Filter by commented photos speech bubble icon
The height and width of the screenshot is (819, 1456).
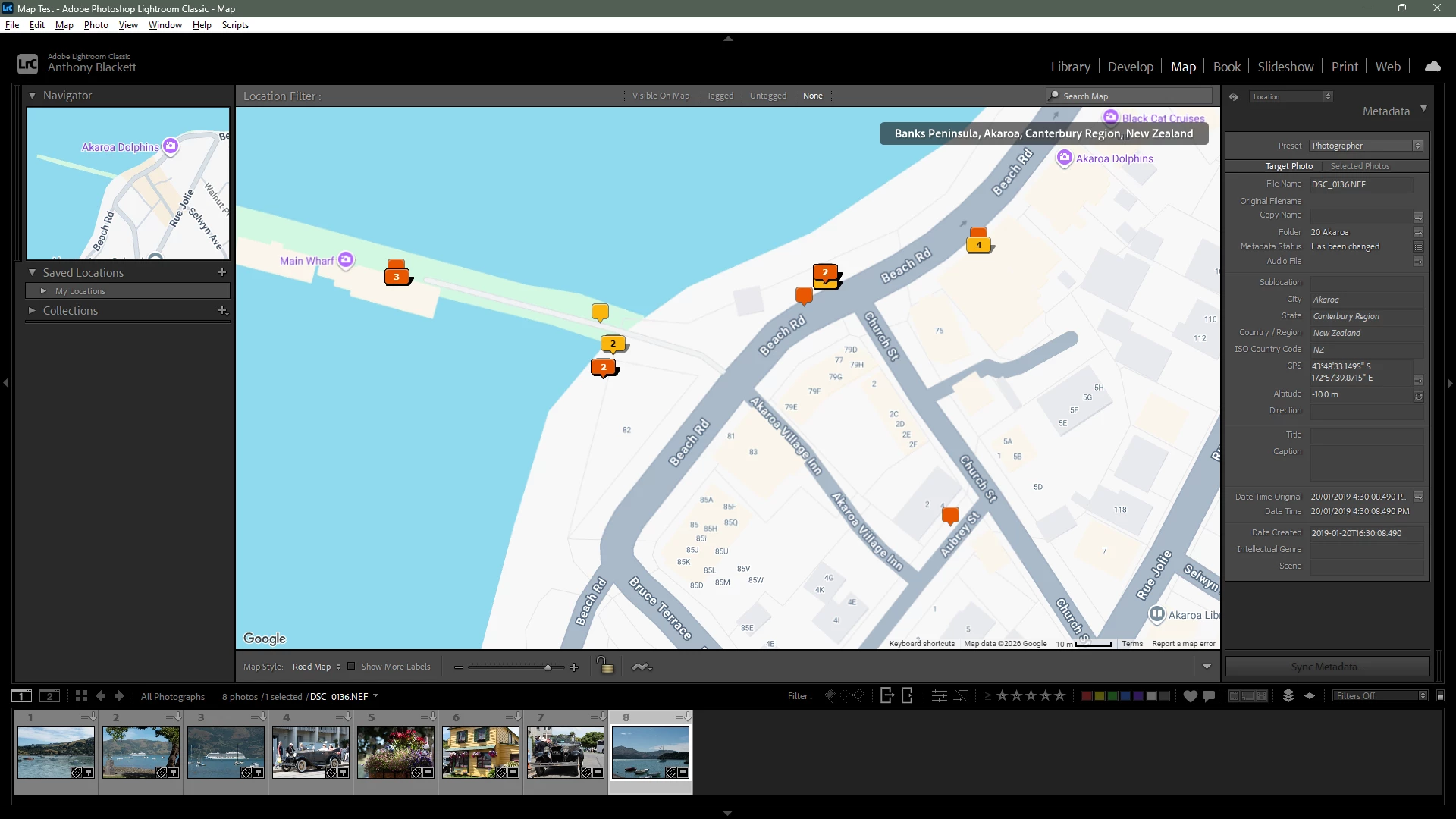coord(1209,696)
